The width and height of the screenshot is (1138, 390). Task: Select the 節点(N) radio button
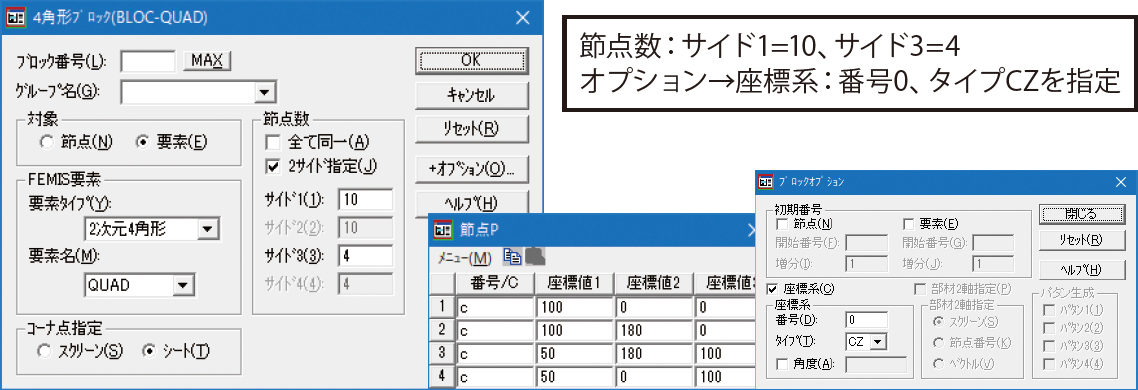coord(47,142)
